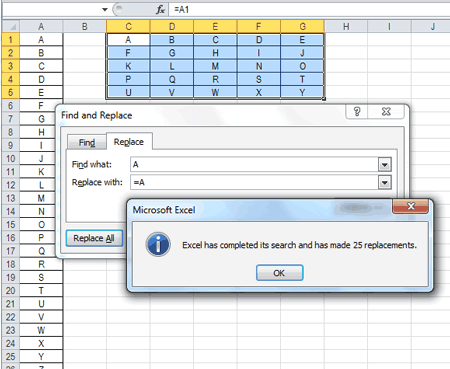Click the fill handle at selection corner

(324, 99)
